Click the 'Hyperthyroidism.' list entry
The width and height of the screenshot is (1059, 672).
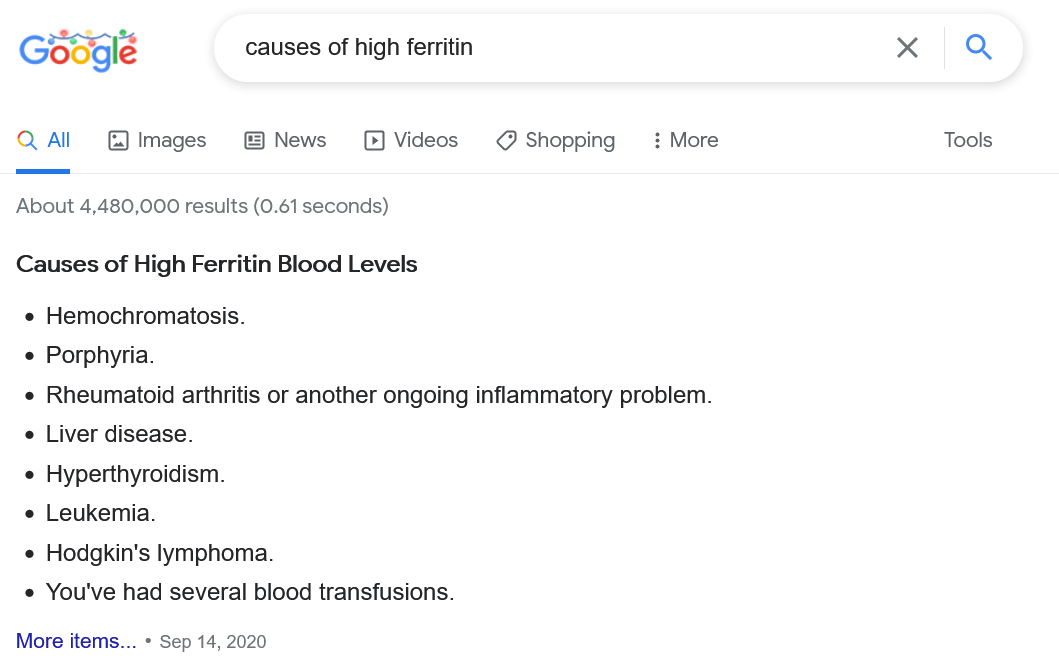[x=135, y=474]
